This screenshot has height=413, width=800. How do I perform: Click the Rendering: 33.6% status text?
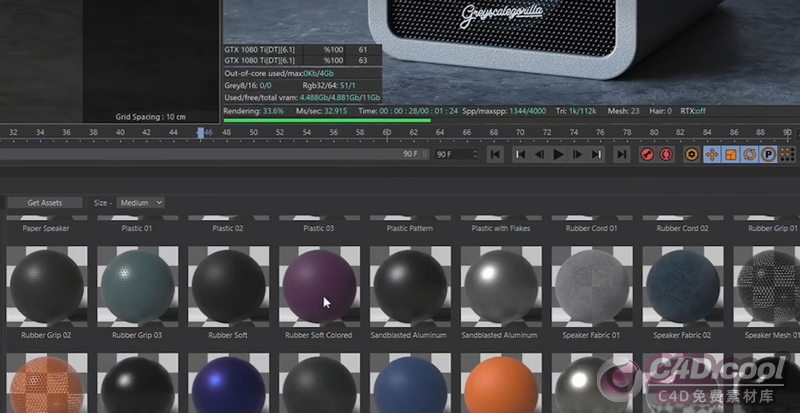[254, 111]
